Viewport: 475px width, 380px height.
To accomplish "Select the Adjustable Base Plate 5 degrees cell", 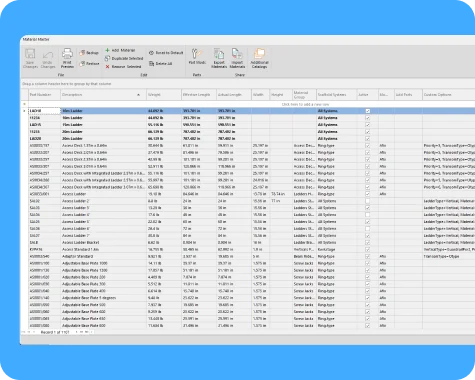I will pyautogui.click(x=103, y=298).
